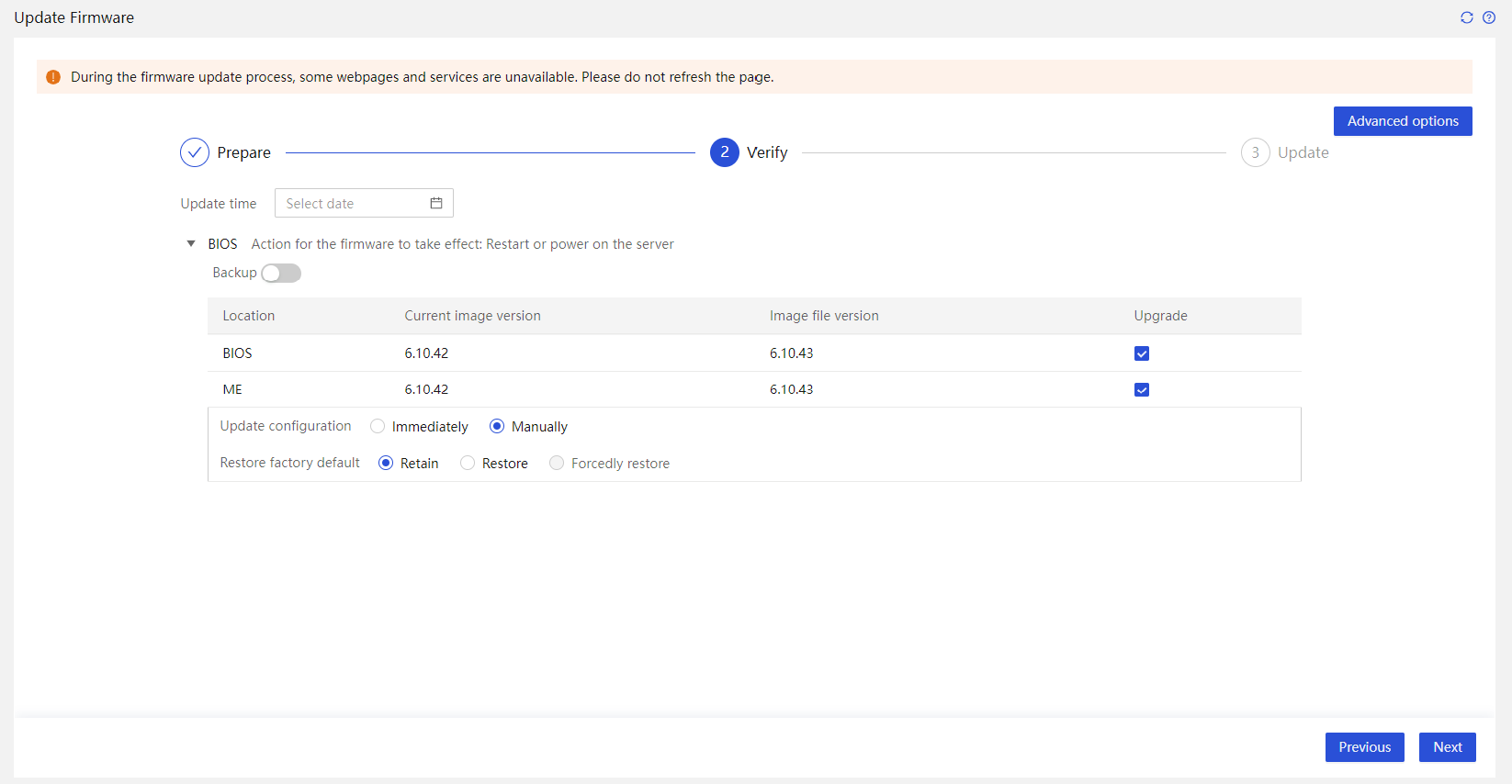Click the Update Firmware page title

pos(73,17)
